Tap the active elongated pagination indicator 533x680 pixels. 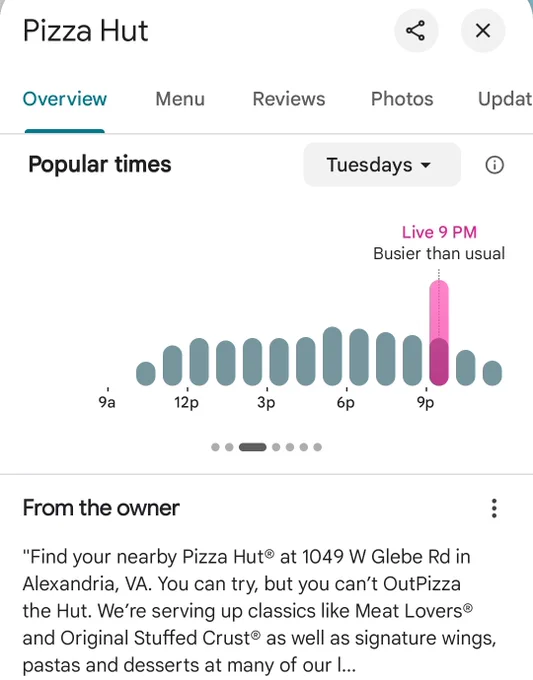(x=252, y=447)
